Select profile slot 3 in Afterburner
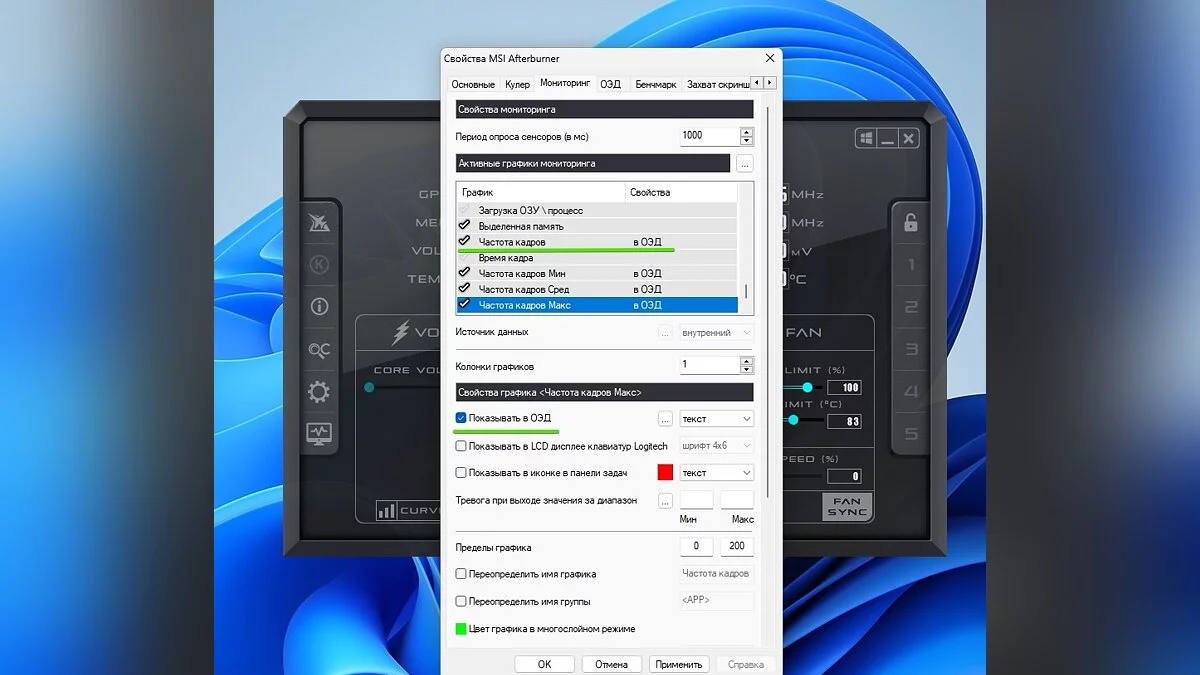 click(911, 349)
